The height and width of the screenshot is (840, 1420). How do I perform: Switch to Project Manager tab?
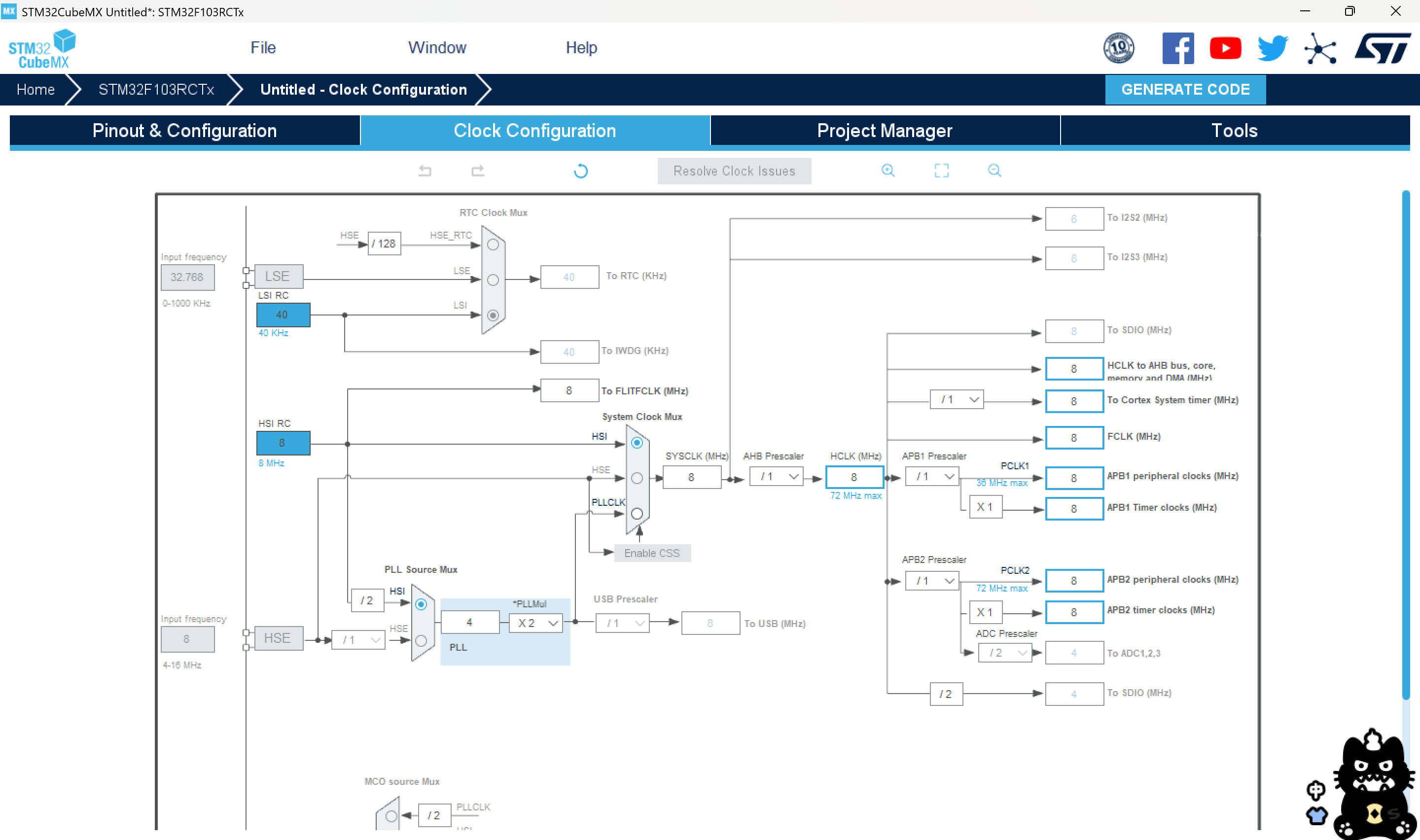click(x=885, y=131)
